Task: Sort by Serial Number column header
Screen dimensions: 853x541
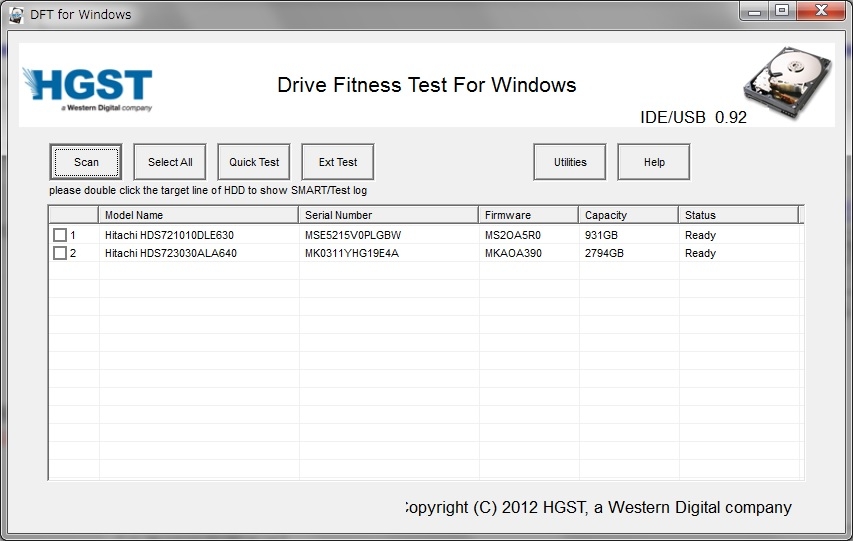Action: pos(388,215)
